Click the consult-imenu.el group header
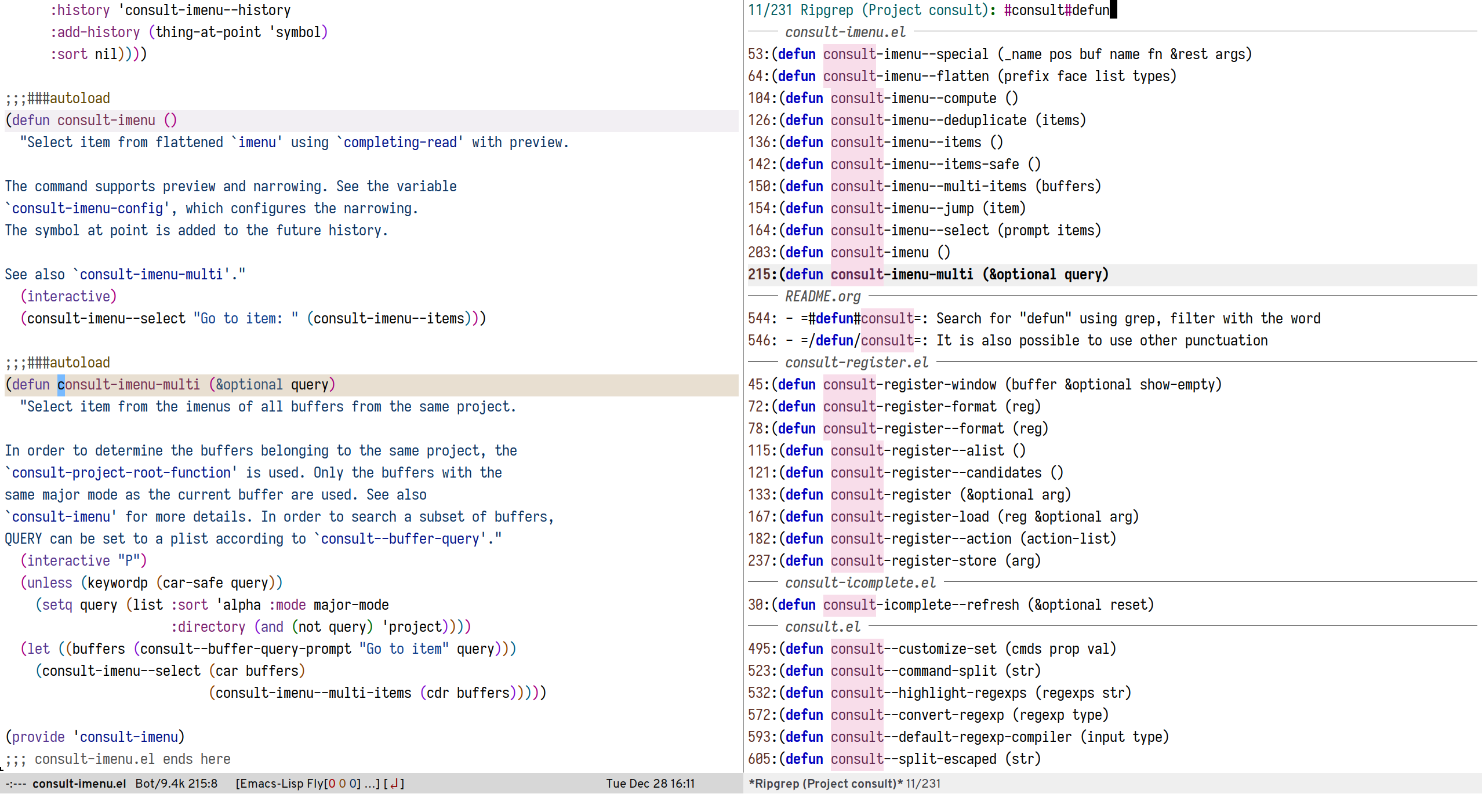Image resolution: width=1482 pixels, height=812 pixels. tap(845, 32)
